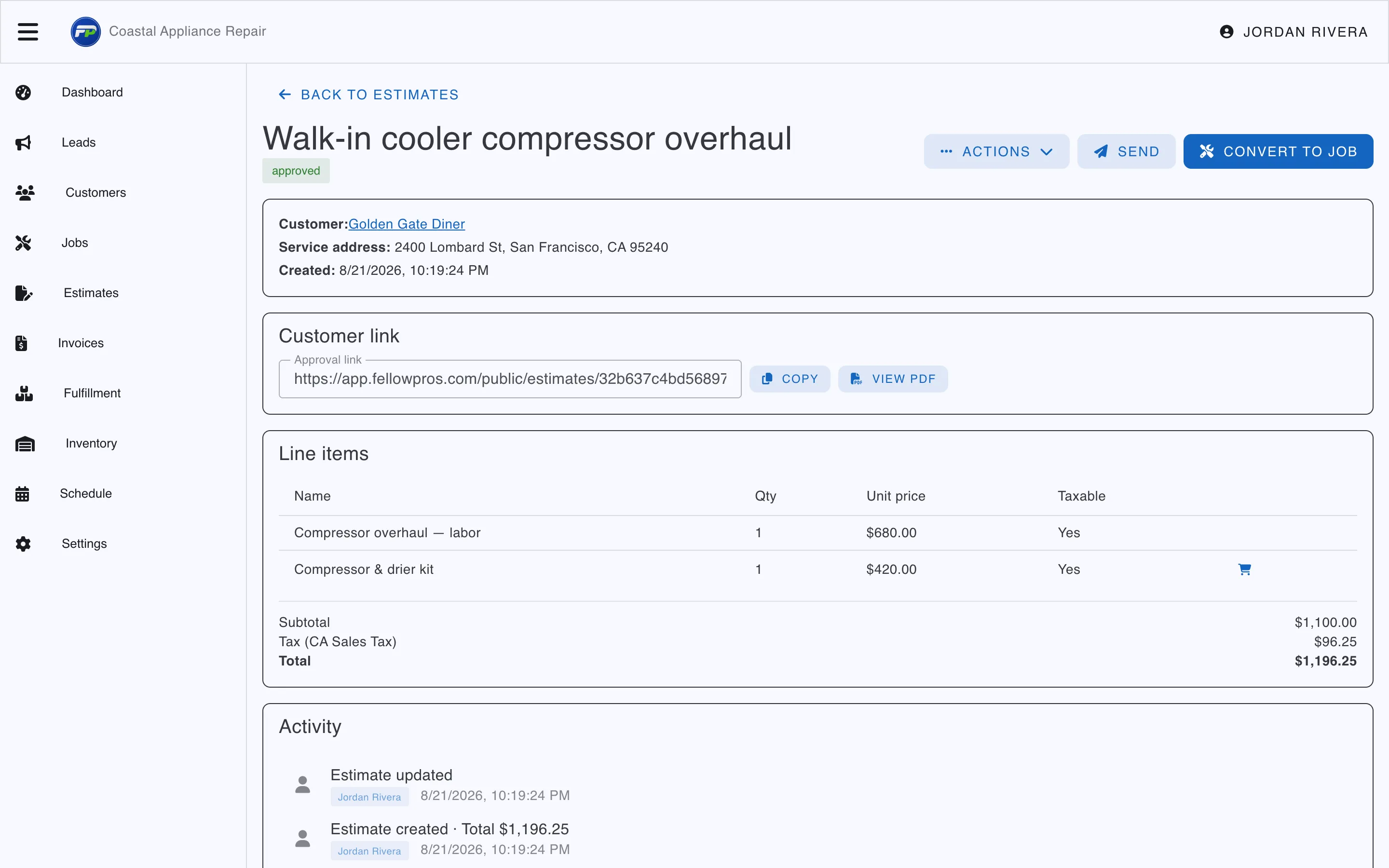Open the Schedule page
Viewport: 1389px width, 868px height.
pos(123,494)
